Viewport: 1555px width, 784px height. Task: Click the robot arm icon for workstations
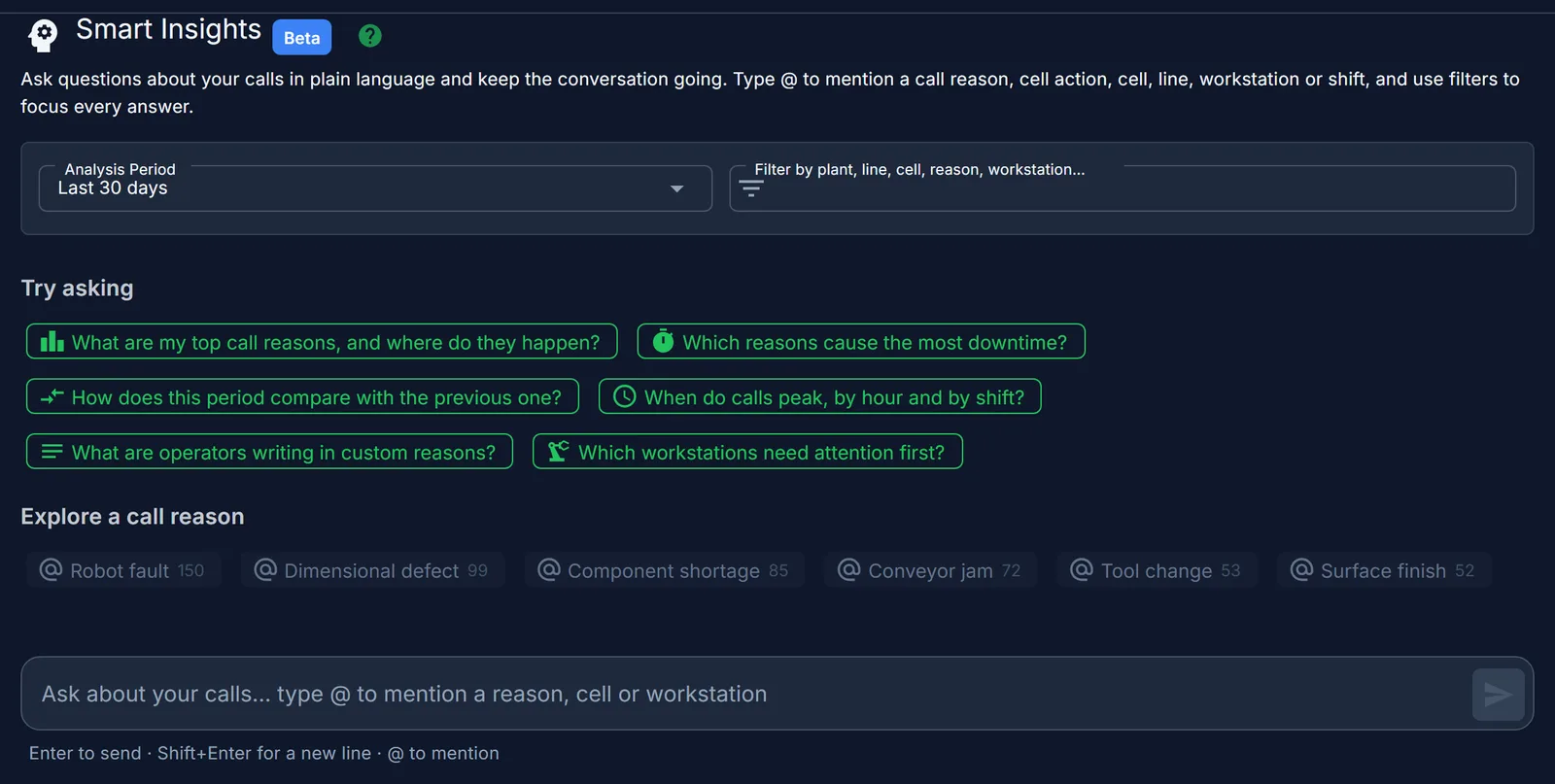click(559, 452)
